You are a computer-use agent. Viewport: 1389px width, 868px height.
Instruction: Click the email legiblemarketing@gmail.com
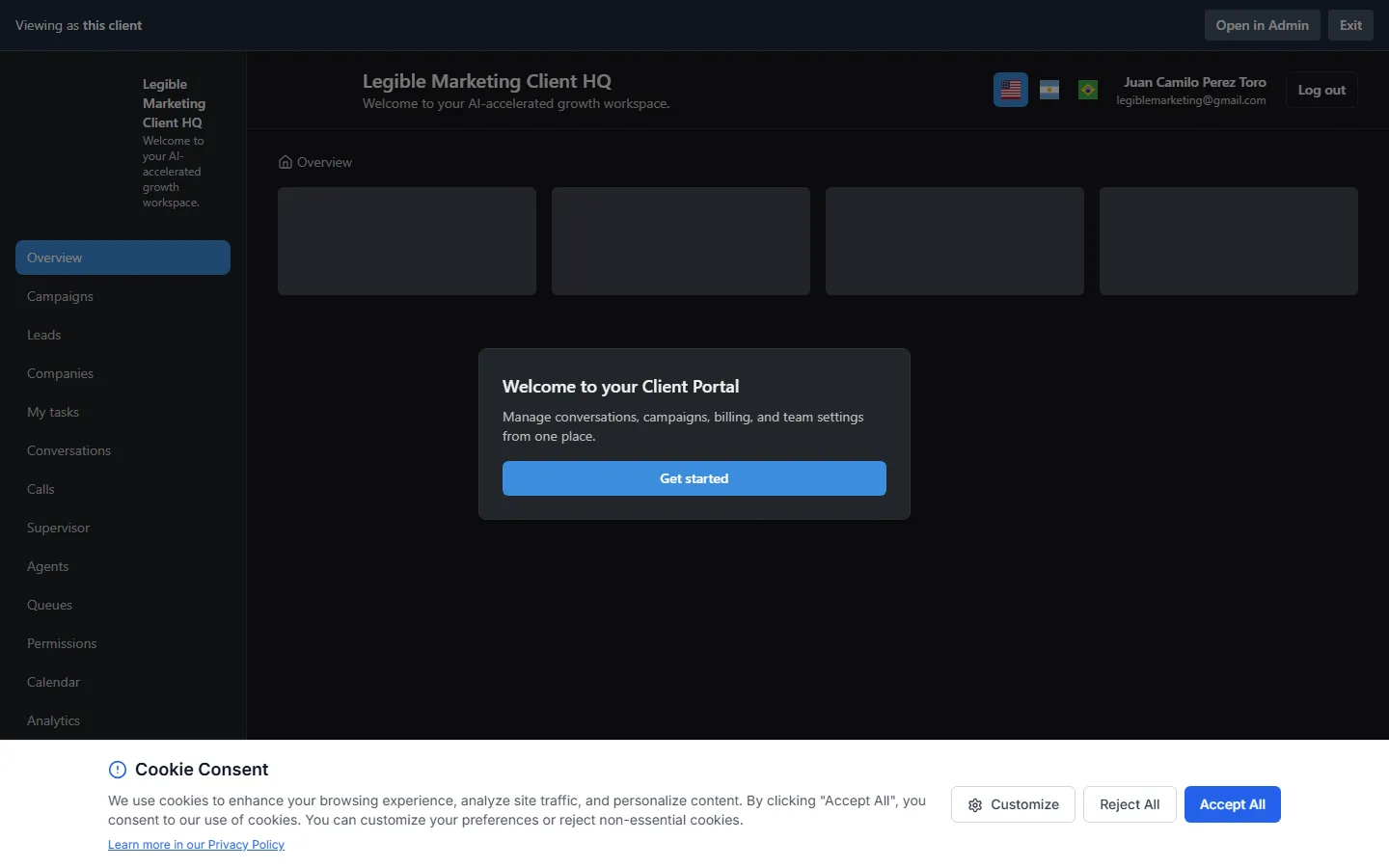tap(1191, 100)
